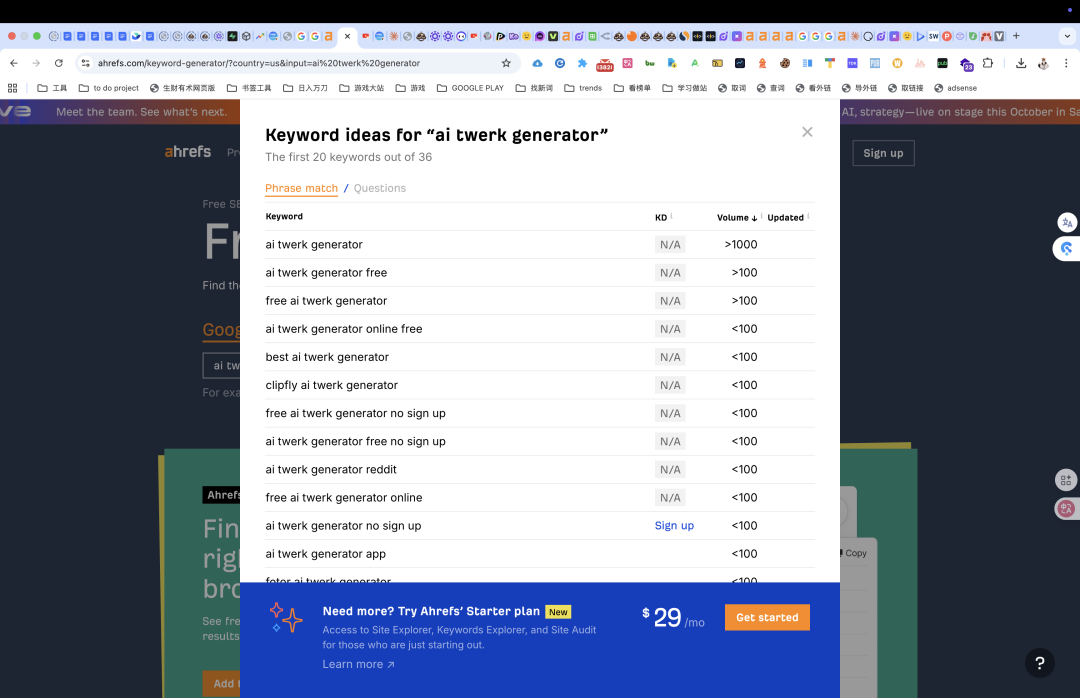Click the address bar URL field
Image resolution: width=1080 pixels, height=698 pixels.
(x=296, y=63)
